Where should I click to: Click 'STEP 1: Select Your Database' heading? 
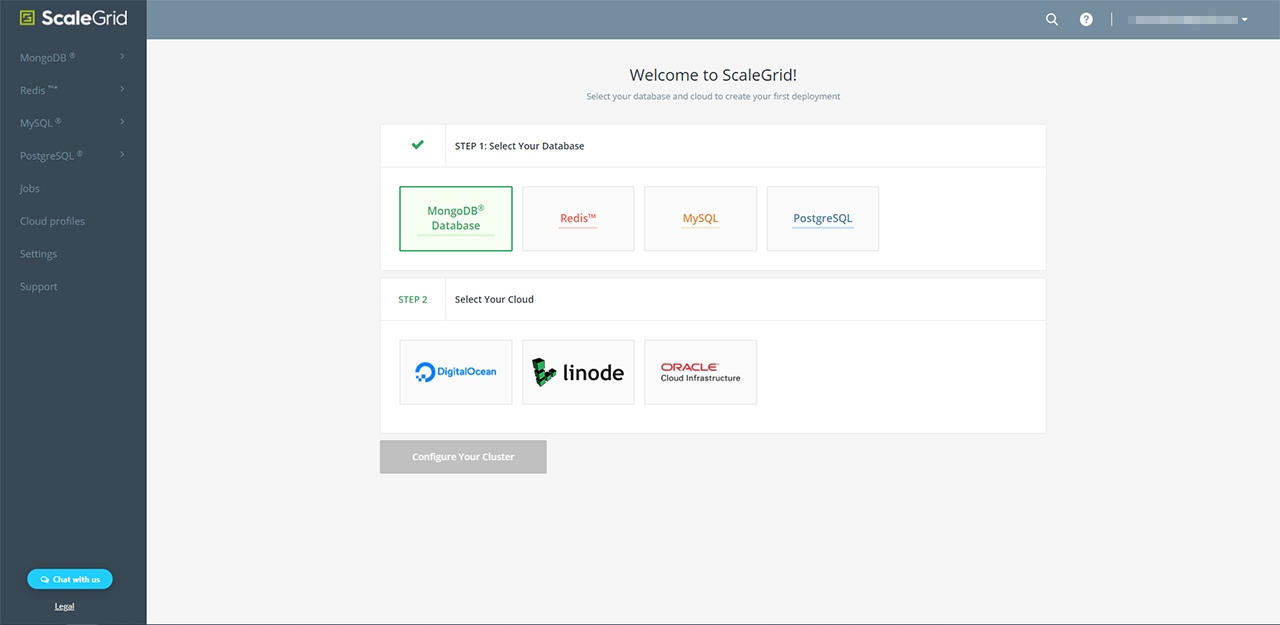pyautogui.click(x=519, y=146)
